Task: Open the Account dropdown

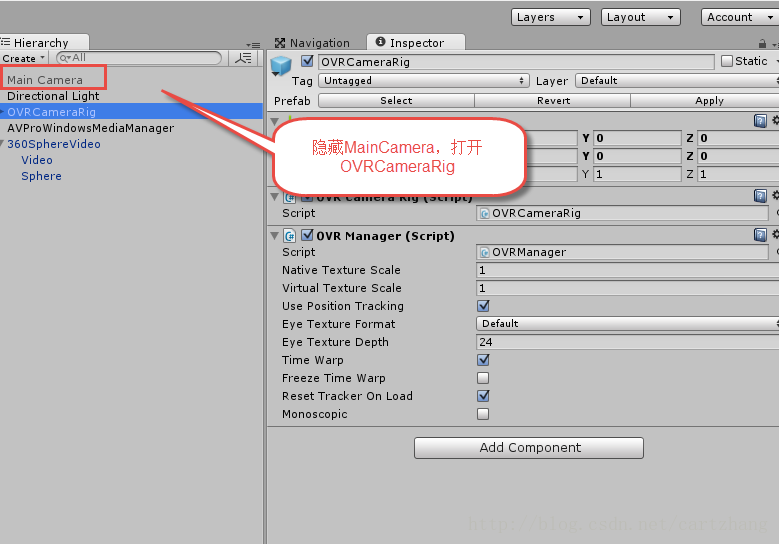Action: (740, 17)
